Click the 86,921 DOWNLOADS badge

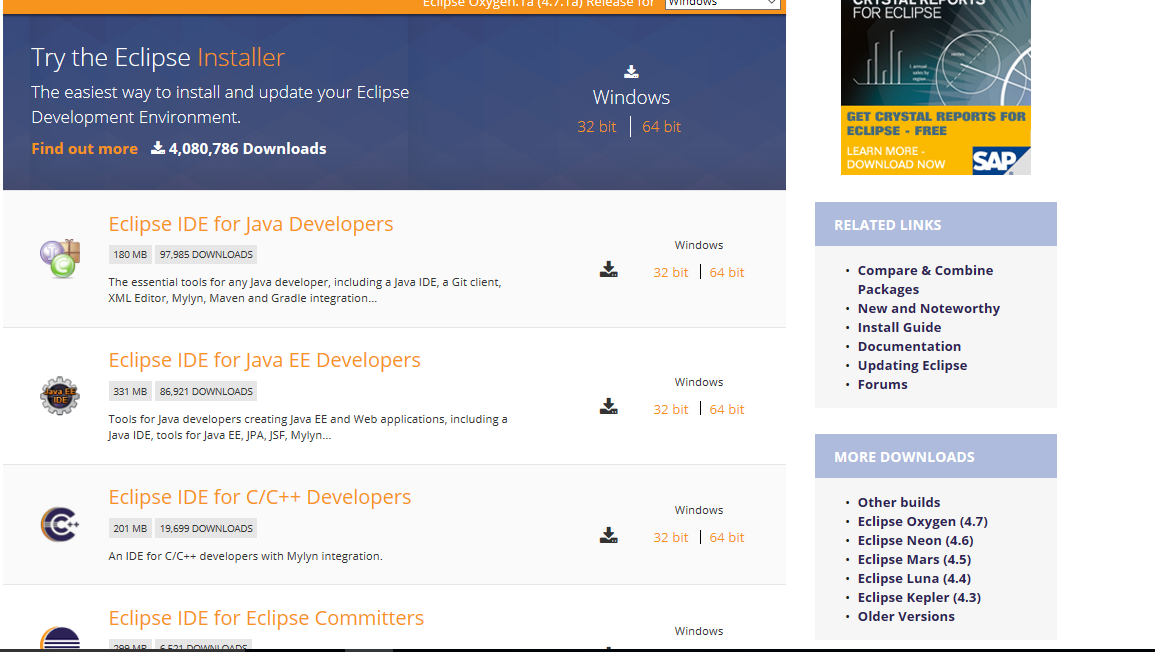(x=206, y=392)
